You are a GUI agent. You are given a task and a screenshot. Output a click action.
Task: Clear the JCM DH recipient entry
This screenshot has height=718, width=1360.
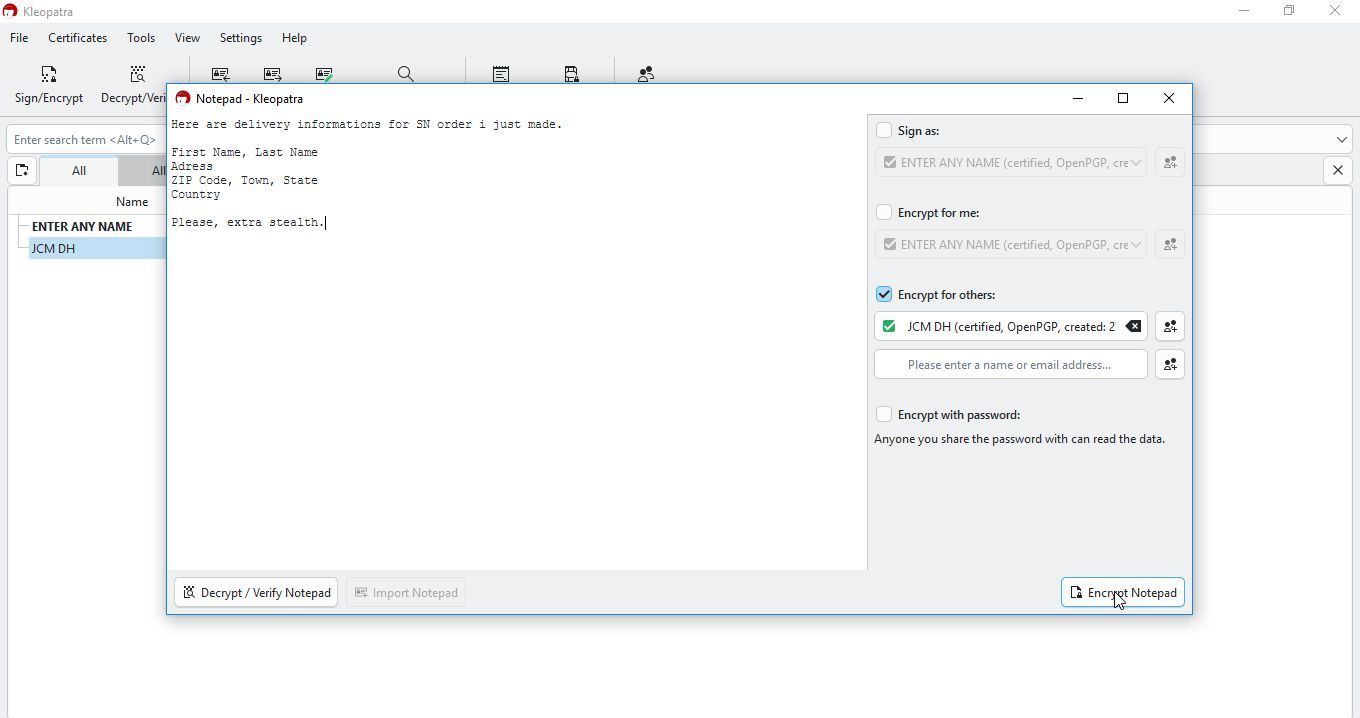[1133, 327]
